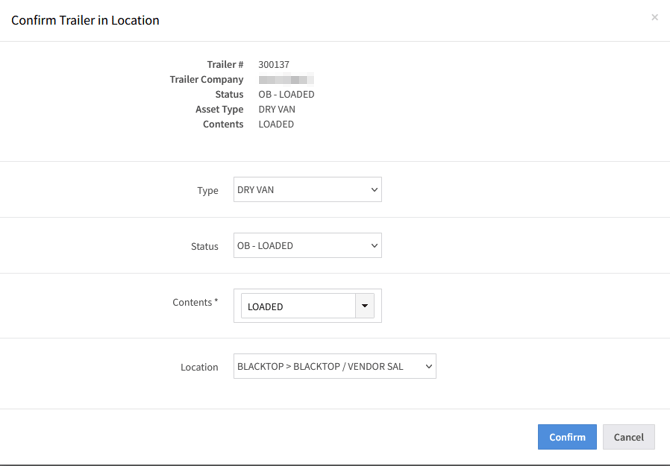This screenshot has height=466, width=670.
Task: Click the bold Trailer # label
Action: coord(225,65)
